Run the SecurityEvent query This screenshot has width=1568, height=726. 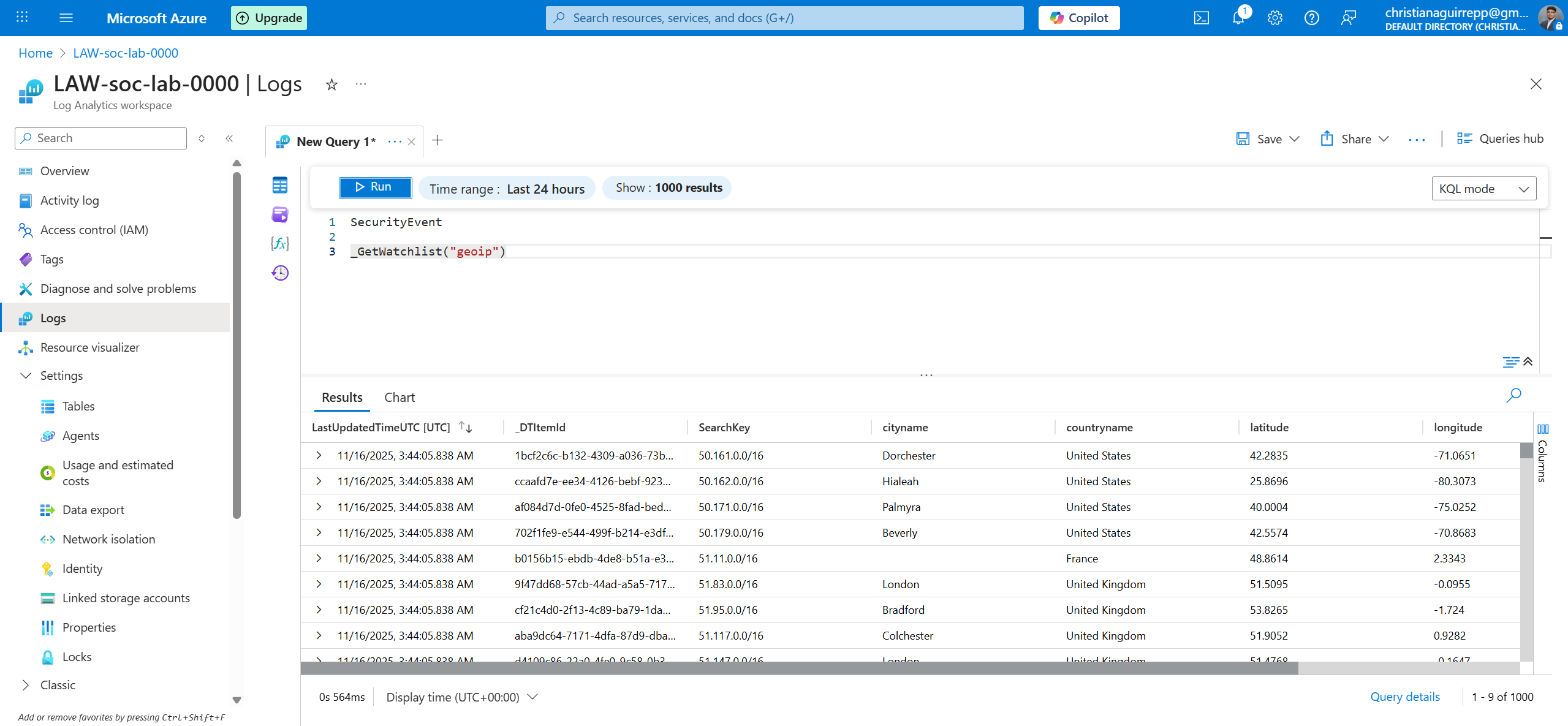pyautogui.click(x=374, y=187)
